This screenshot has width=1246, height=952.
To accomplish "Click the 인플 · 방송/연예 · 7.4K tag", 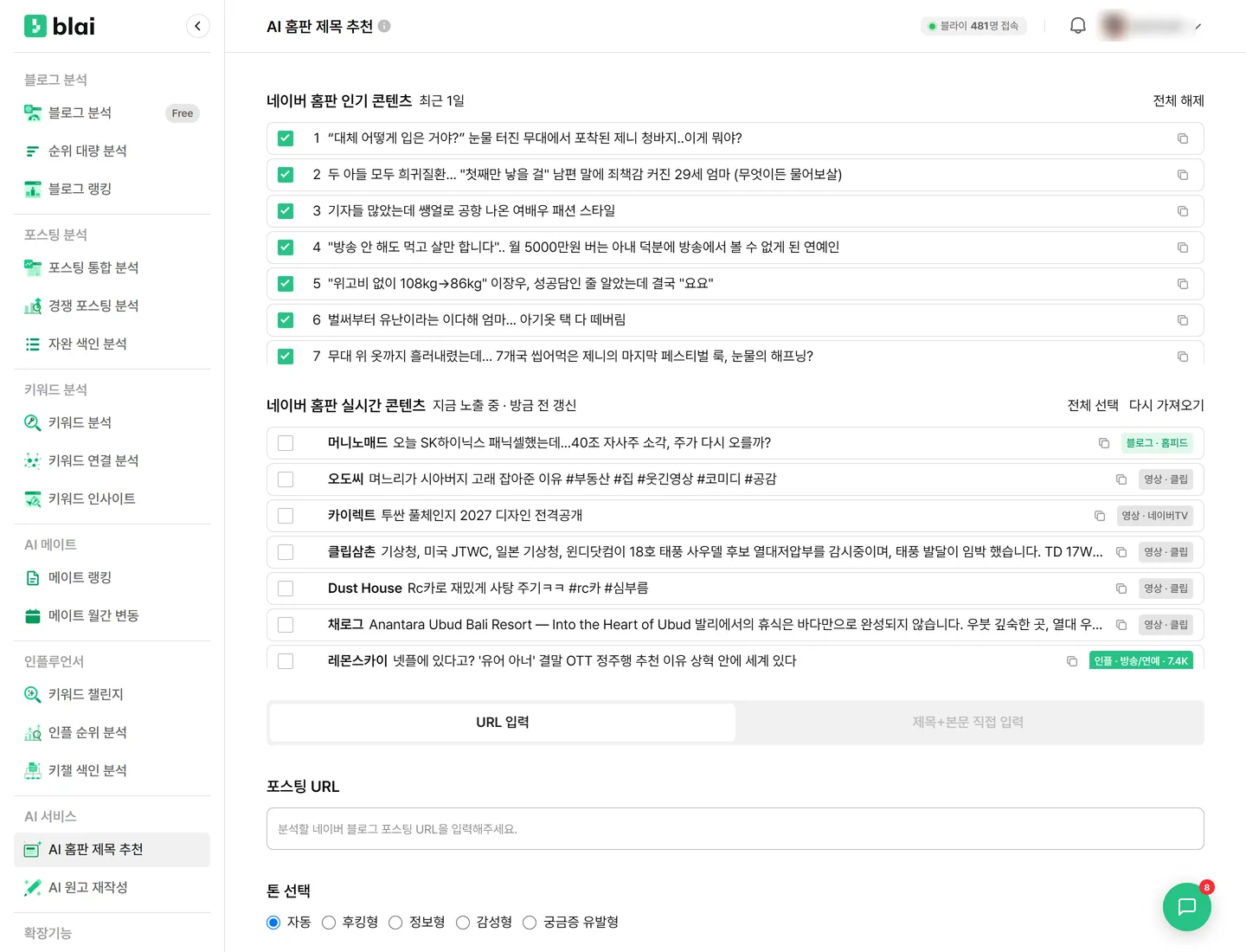I will pos(1141,661).
